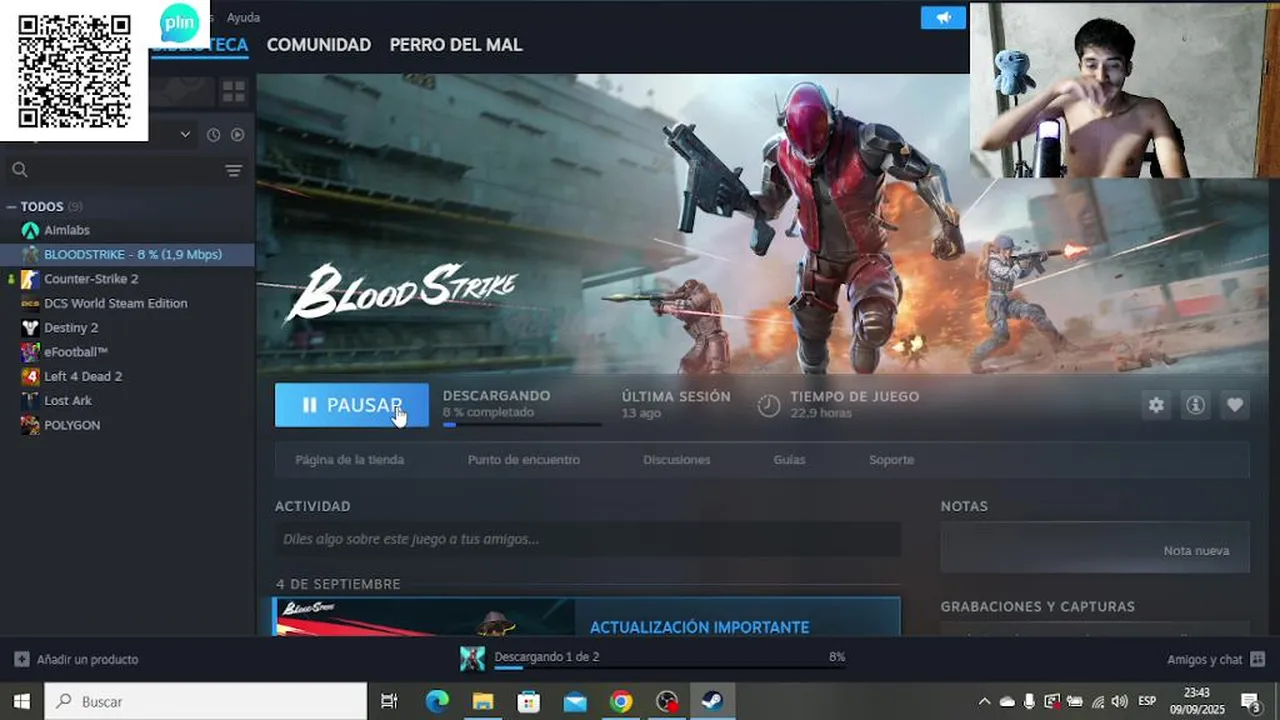
Task: Click Destiny 2 game icon
Action: [x=30, y=327]
